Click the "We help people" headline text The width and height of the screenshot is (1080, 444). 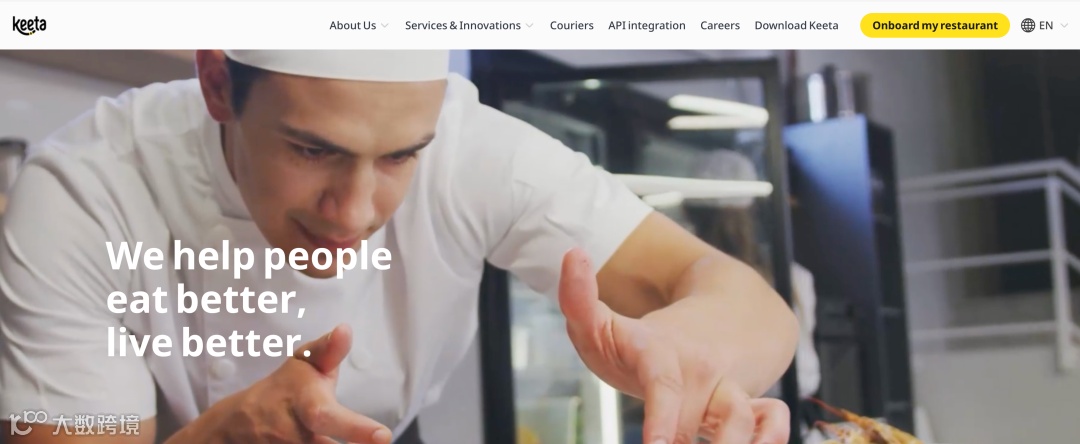(x=249, y=256)
